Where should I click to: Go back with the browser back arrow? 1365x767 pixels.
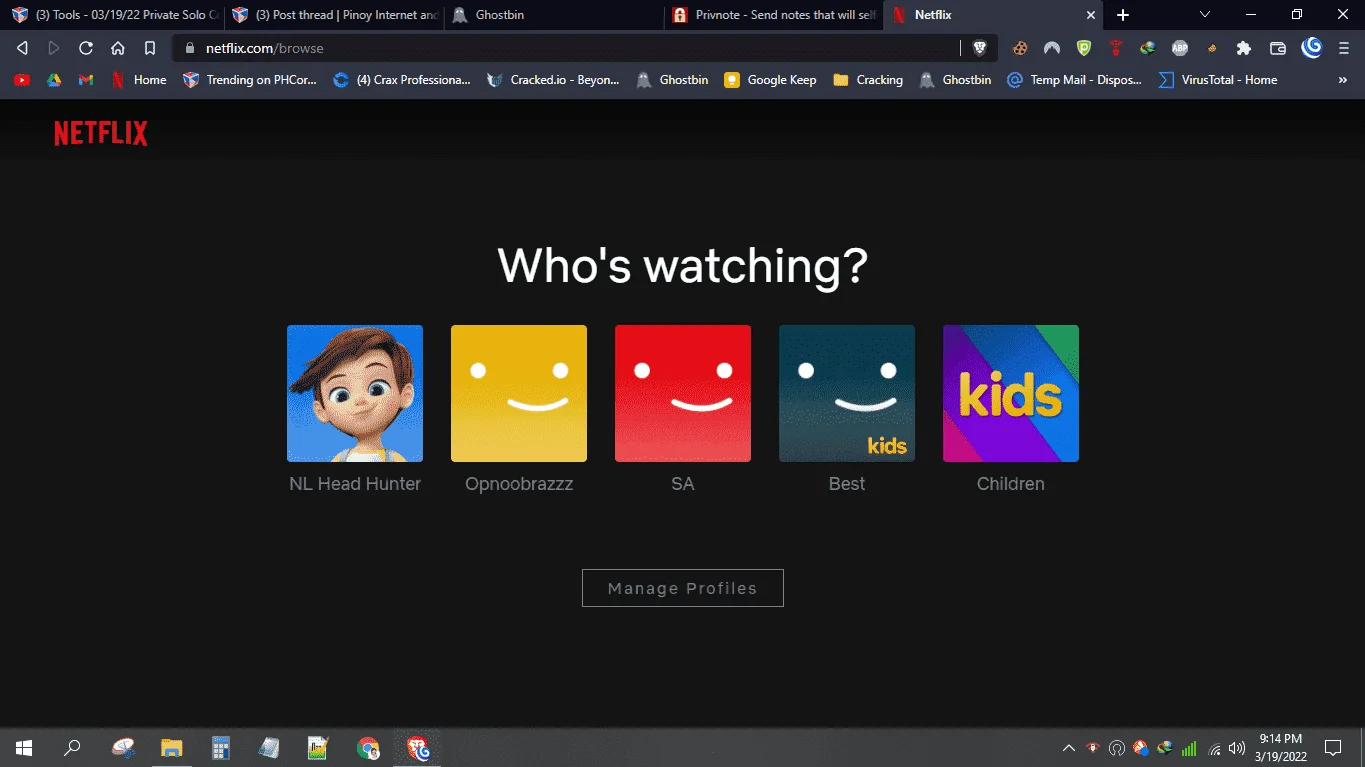pyautogui.click(x=22, y=48)
